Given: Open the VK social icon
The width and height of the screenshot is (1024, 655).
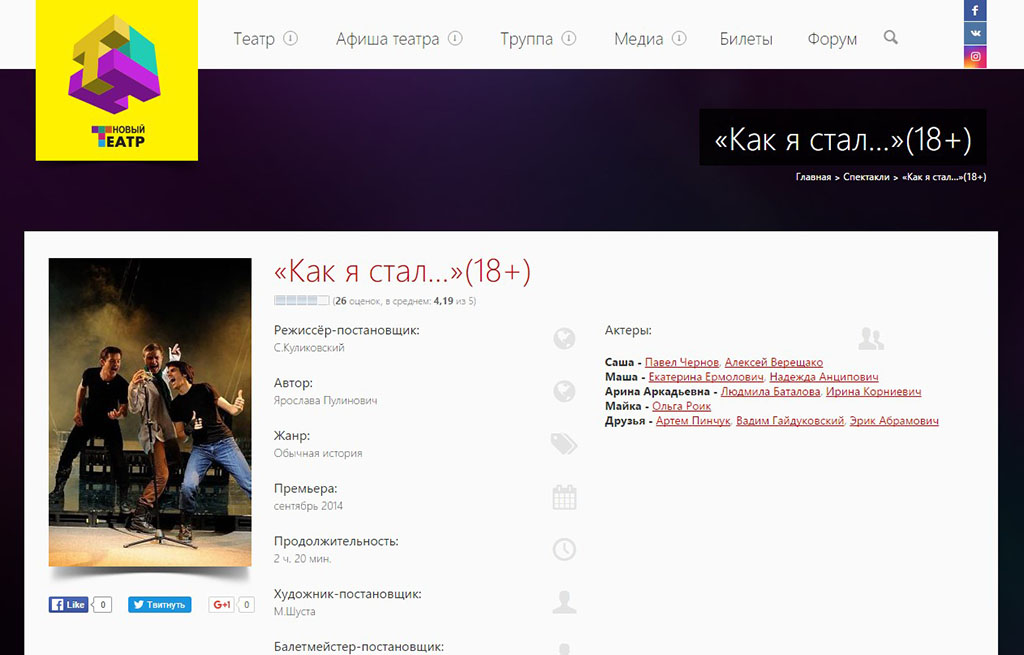Looking at the screenshot, I should click(975, 33).
